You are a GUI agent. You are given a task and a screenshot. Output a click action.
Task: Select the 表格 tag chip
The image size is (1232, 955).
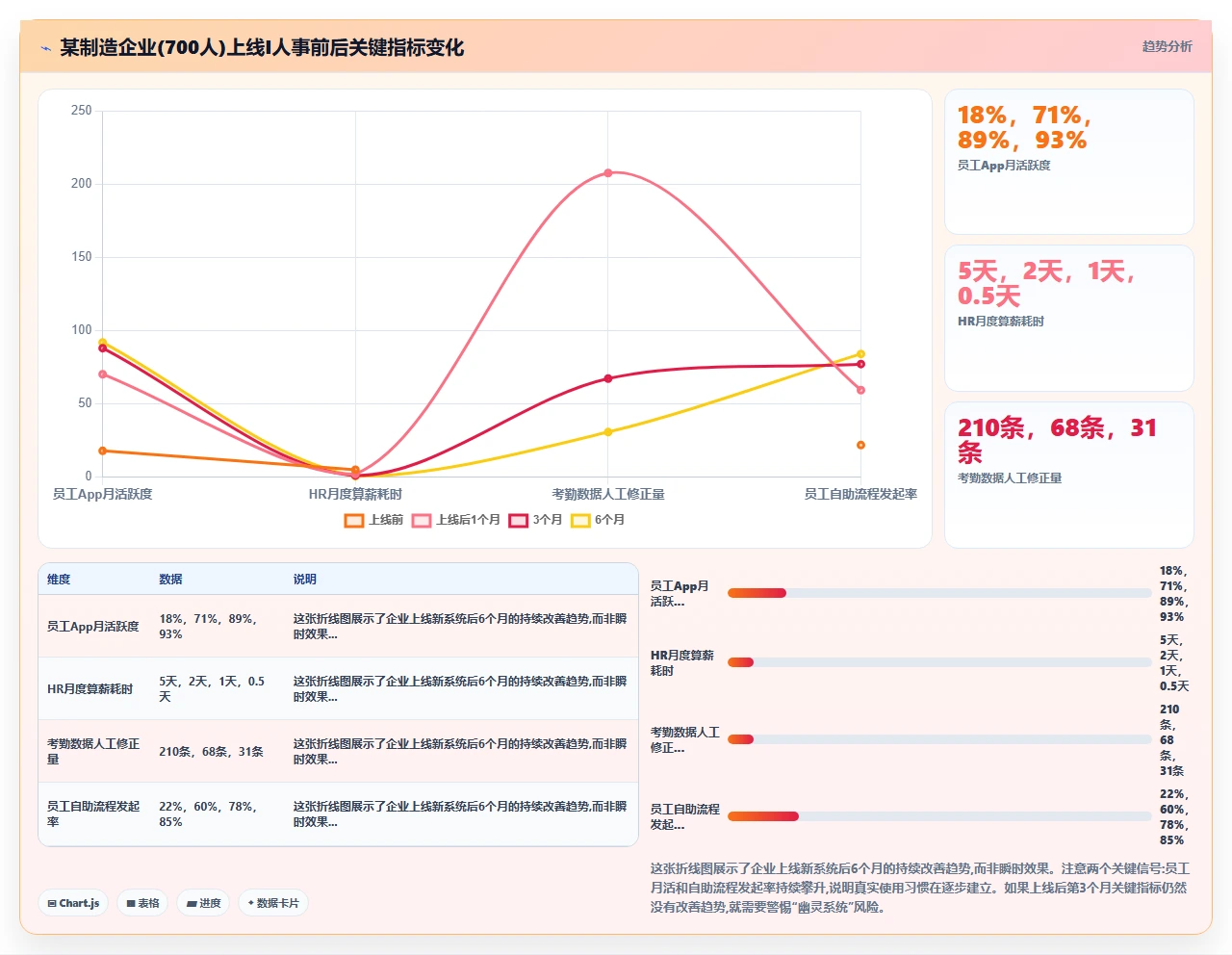coord(143,903)
